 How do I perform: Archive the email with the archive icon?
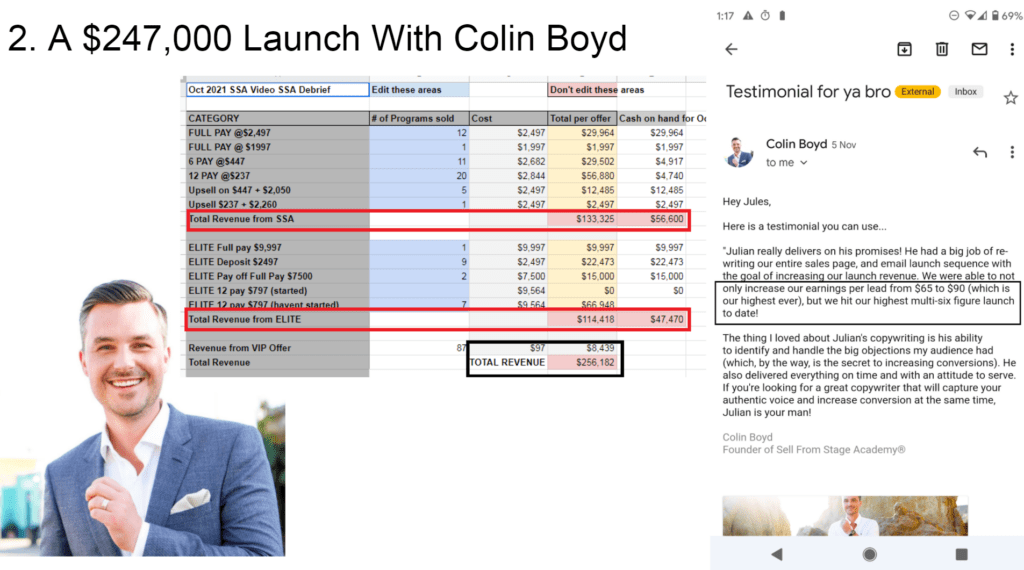904,49
